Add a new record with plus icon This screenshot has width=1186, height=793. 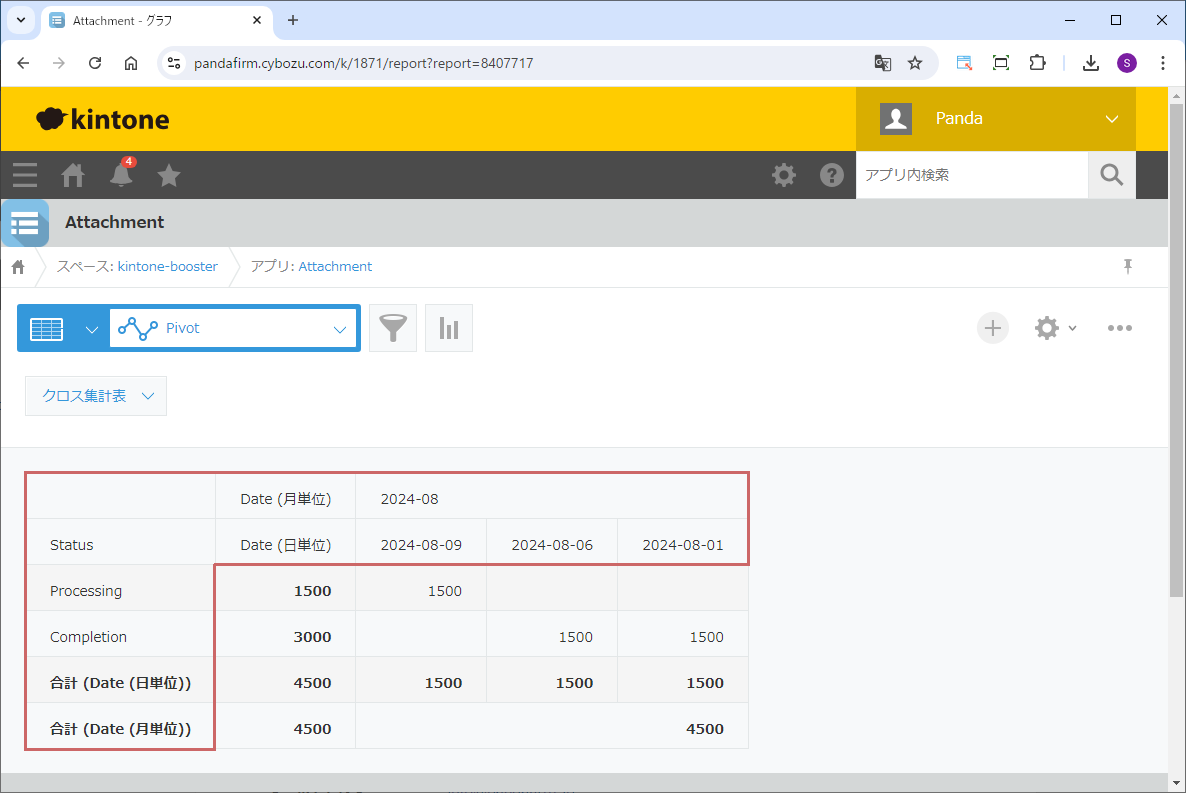coord(992,328)
